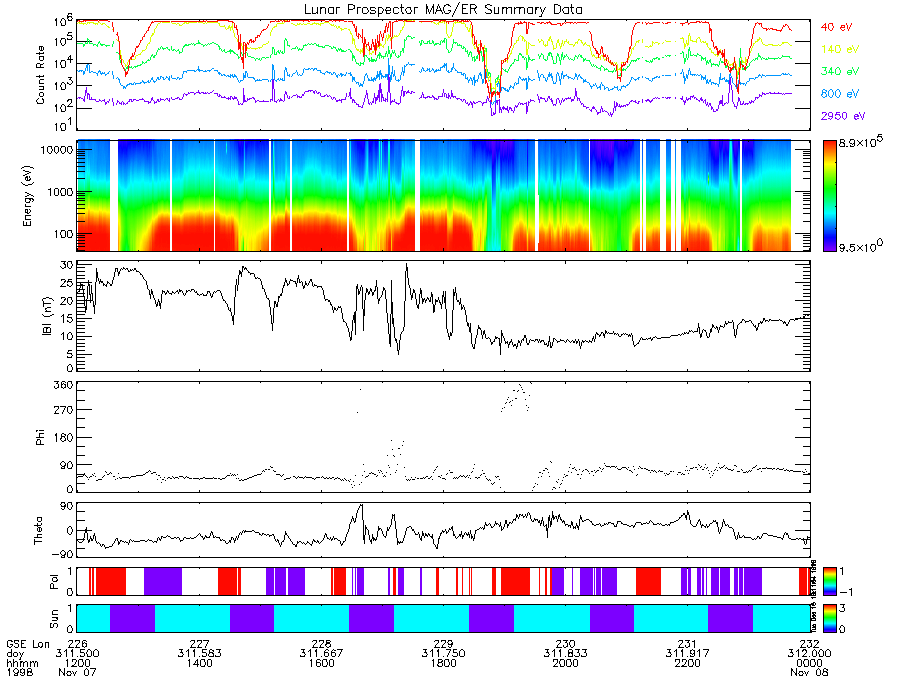Click GSE longitude value '232'
Image resolution: width=900 pixels, height=700 pixels.
pos(809,644)
